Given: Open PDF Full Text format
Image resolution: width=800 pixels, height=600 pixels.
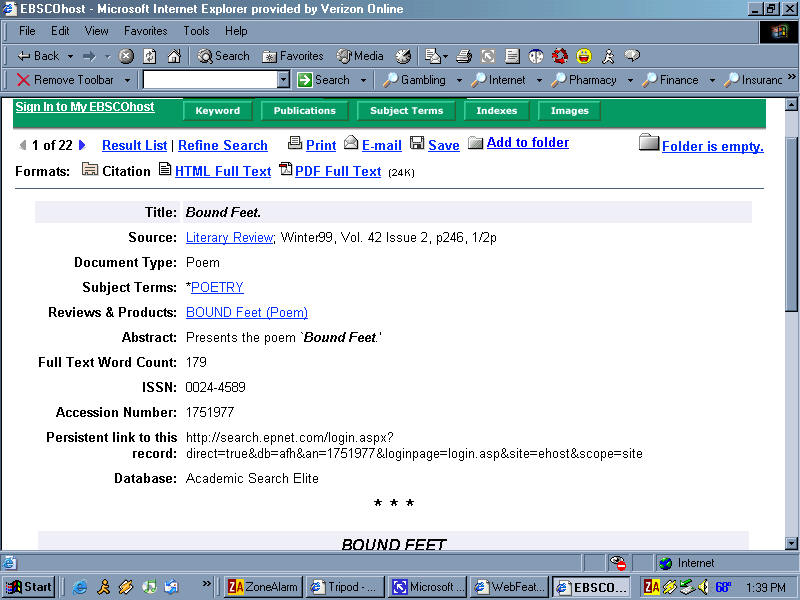Looking at the screenshot, I should click(x=338, y=171).
